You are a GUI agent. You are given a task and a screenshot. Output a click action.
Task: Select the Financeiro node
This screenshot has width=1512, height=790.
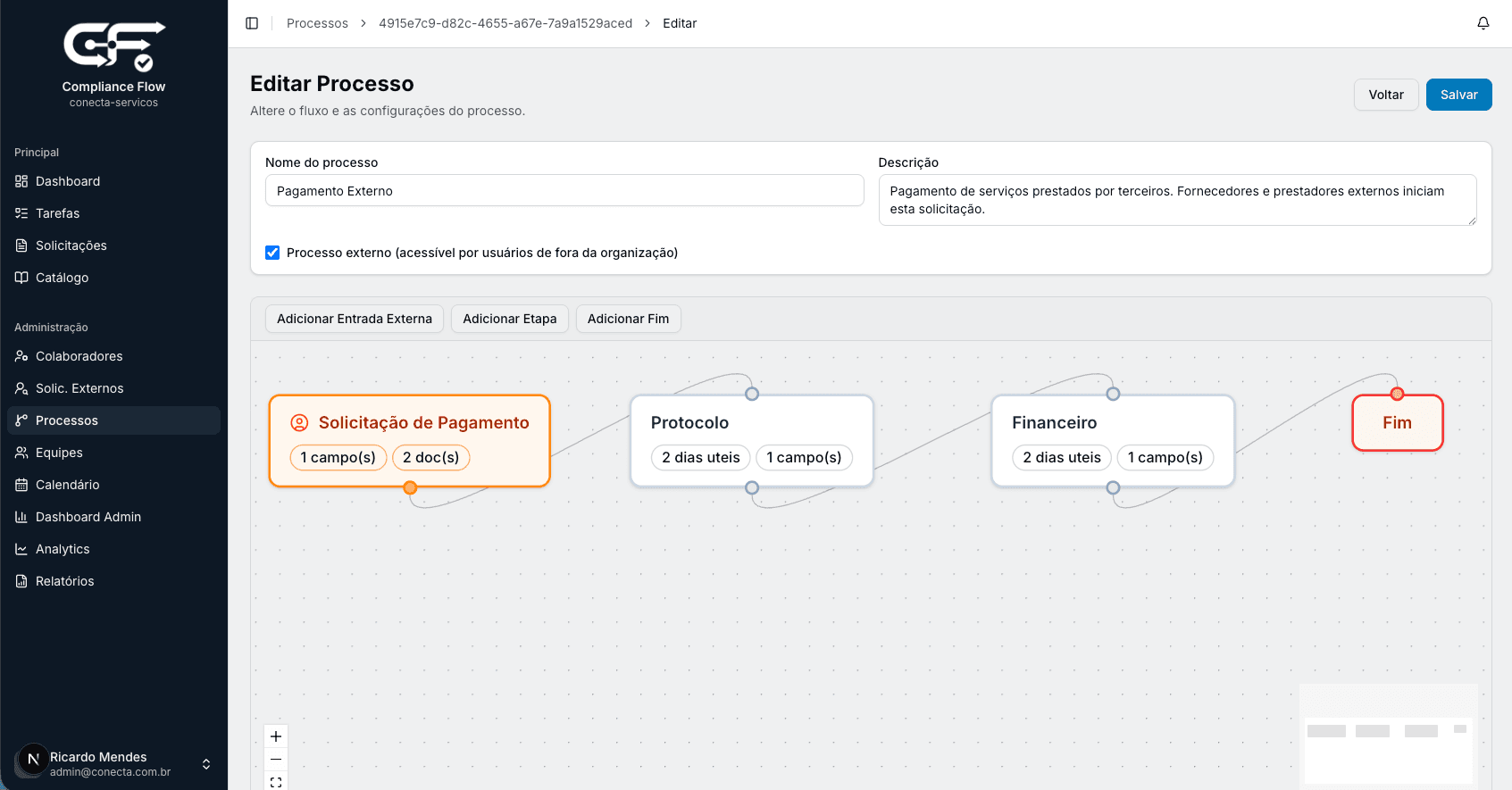[x=1113, y=441]
